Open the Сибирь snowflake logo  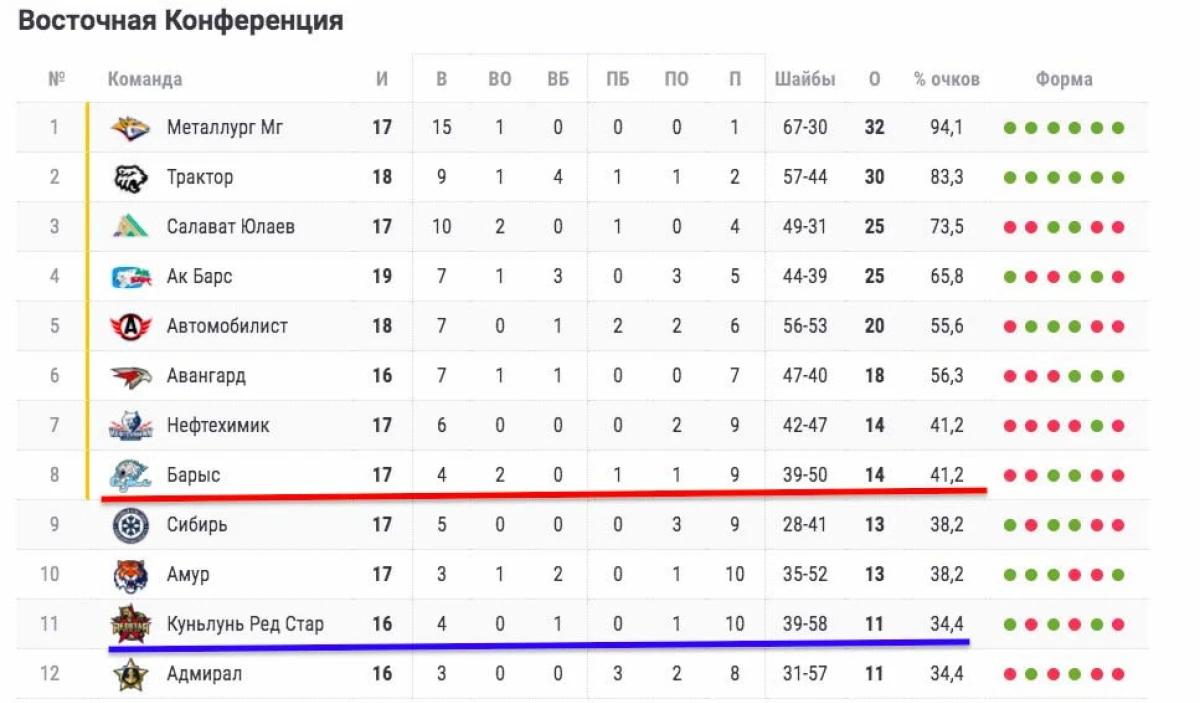point(131,525)
